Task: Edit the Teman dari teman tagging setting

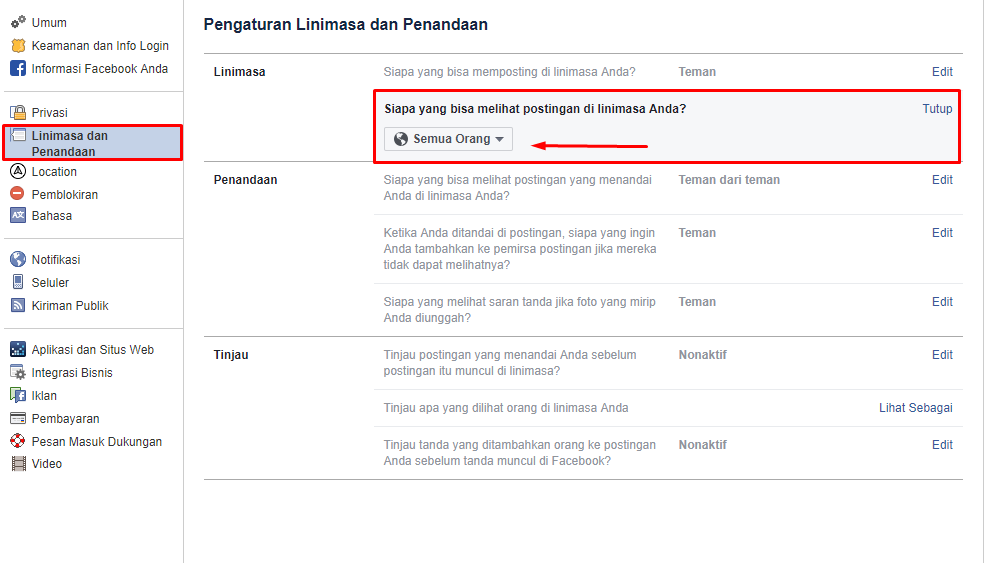Action: [x=942, y=180]
